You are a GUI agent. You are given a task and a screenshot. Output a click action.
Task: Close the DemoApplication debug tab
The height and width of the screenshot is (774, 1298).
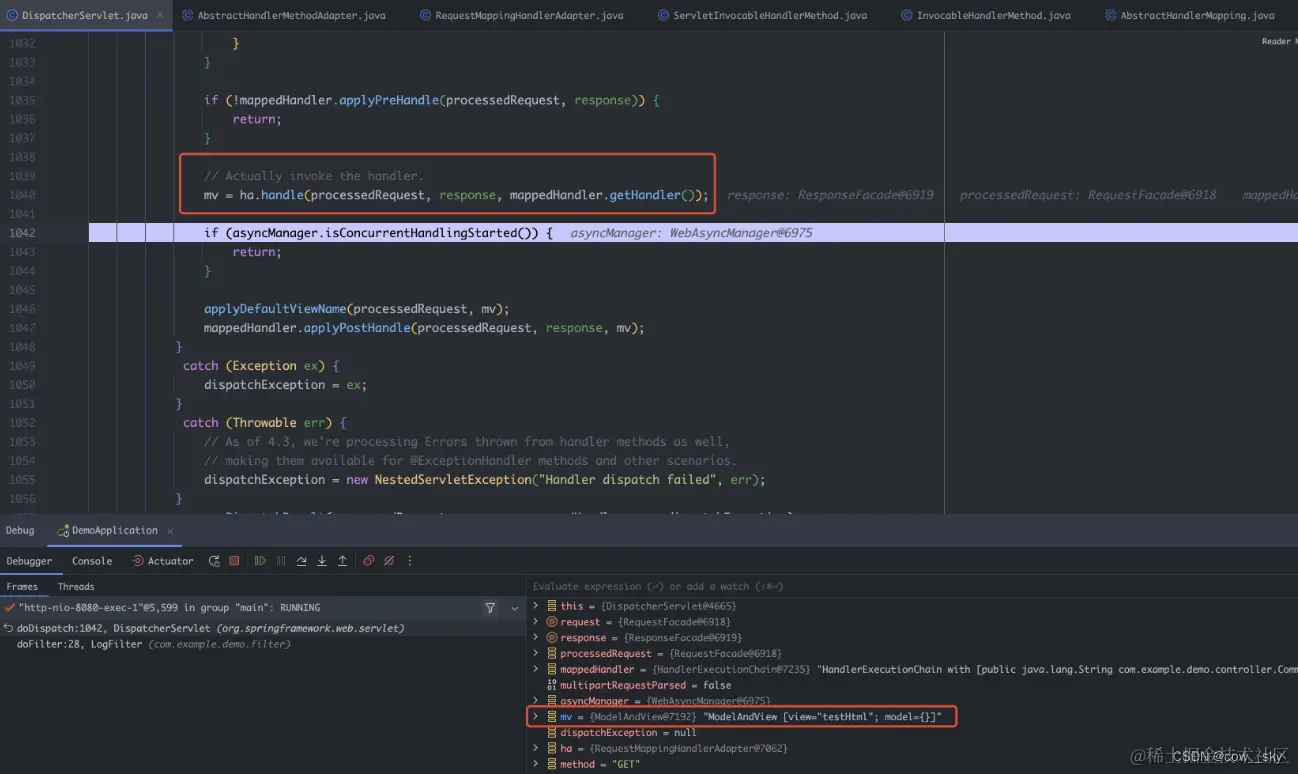(x=170, y=531)
